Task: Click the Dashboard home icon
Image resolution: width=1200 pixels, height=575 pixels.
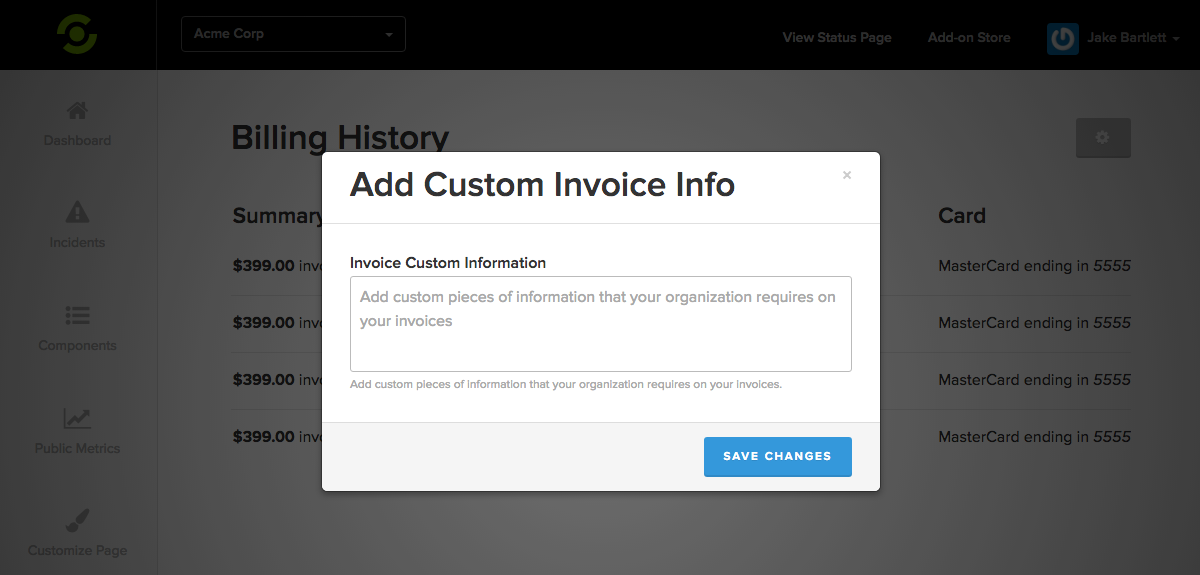Action: [x=77, y=110]
